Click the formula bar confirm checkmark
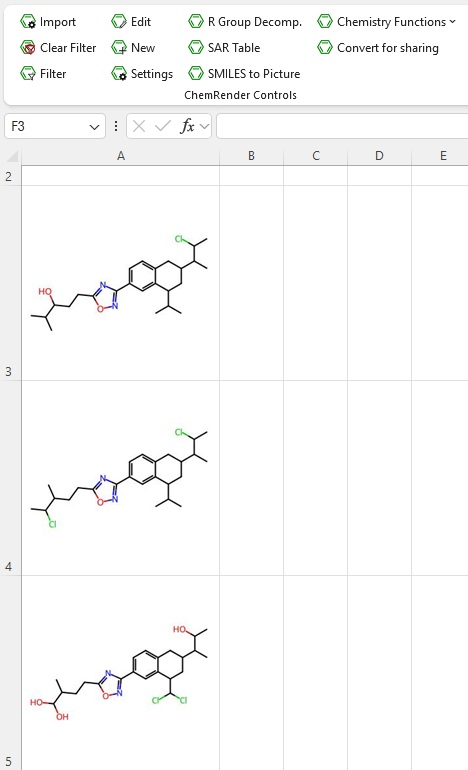 pos(163,127)
